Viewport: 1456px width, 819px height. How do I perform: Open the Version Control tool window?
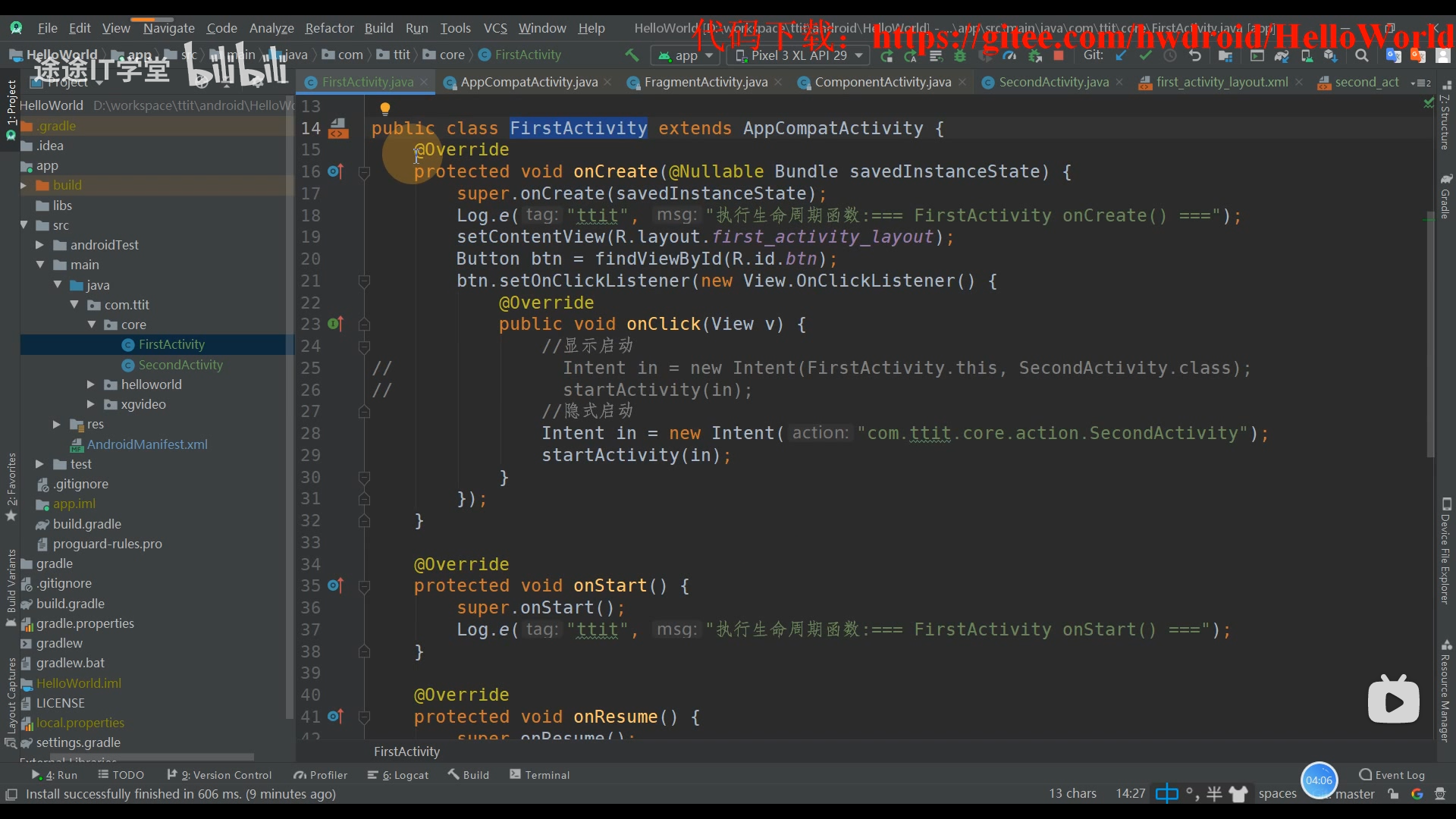pyautogui.click(x=219, y=775)
